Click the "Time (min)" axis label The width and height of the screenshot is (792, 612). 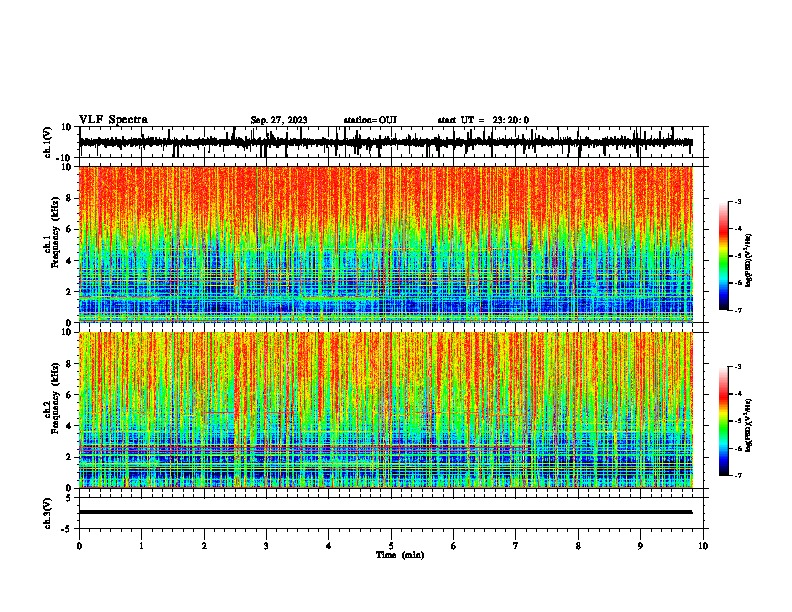400,555
